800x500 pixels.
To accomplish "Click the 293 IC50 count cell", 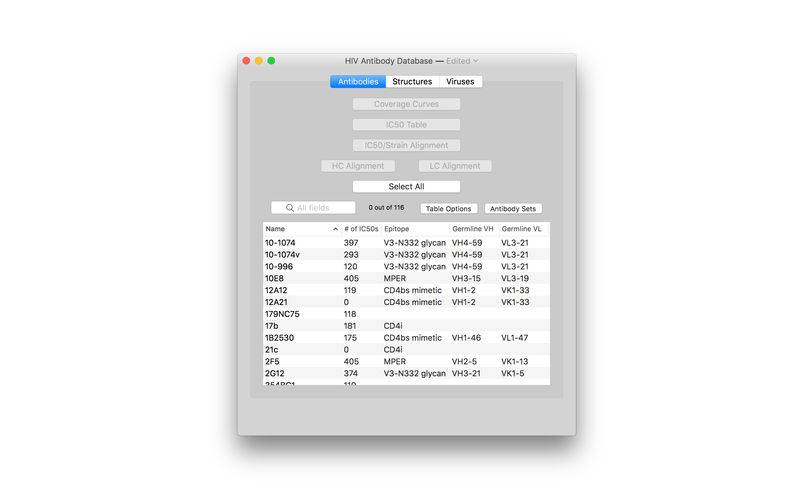I will (x=351, y=255).
